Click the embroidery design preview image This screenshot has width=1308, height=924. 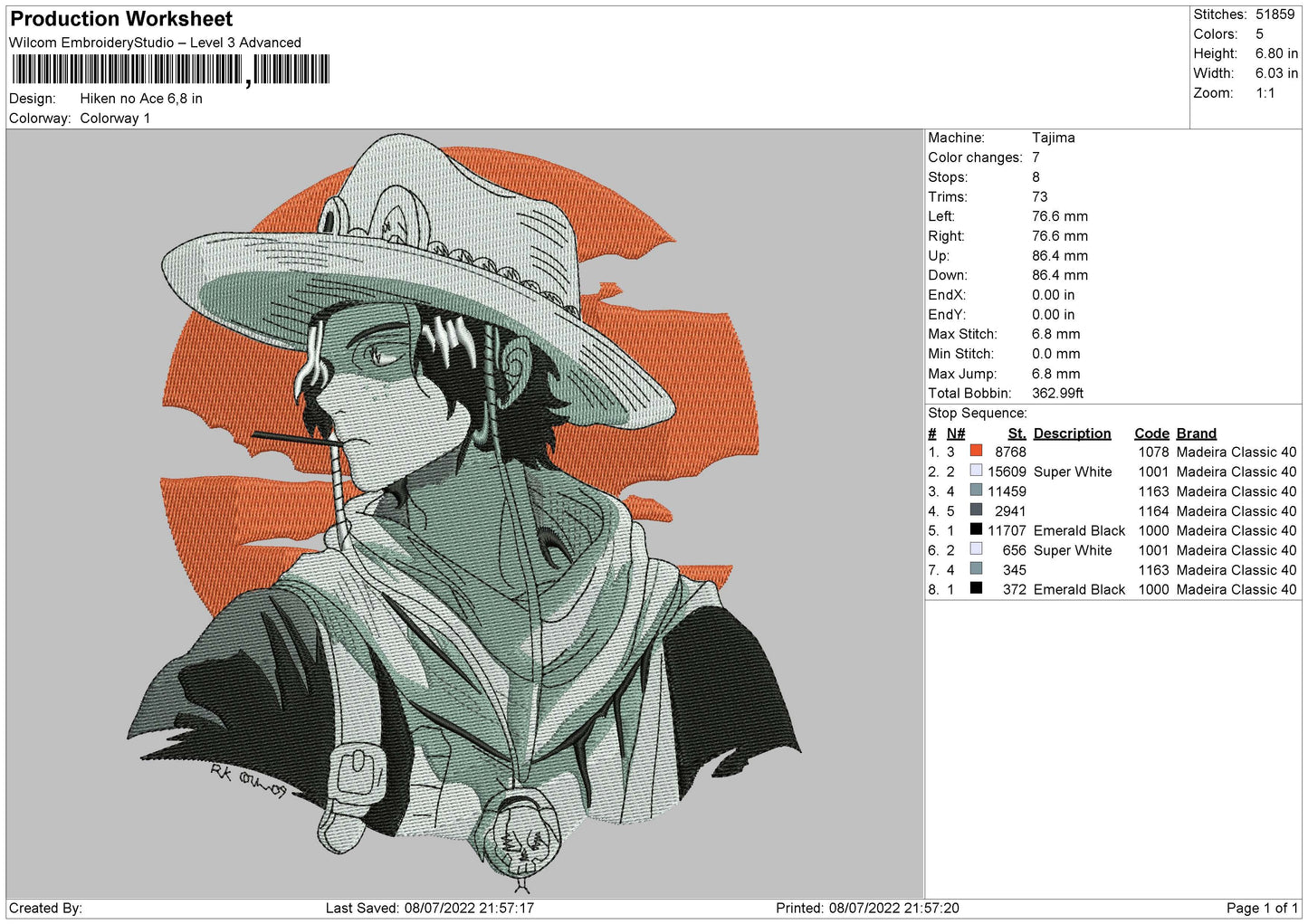click(463, 511)
